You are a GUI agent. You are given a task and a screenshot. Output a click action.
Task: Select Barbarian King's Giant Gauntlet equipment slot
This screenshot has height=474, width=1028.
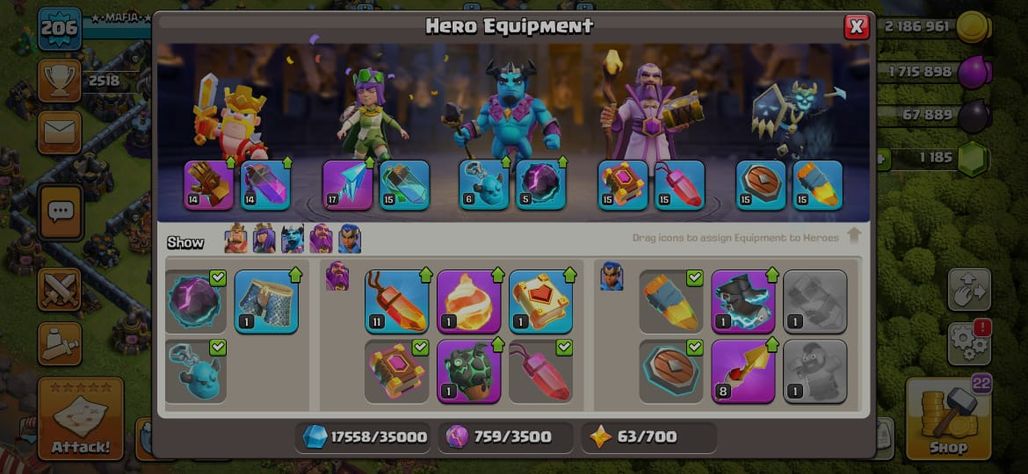[208, 185]
